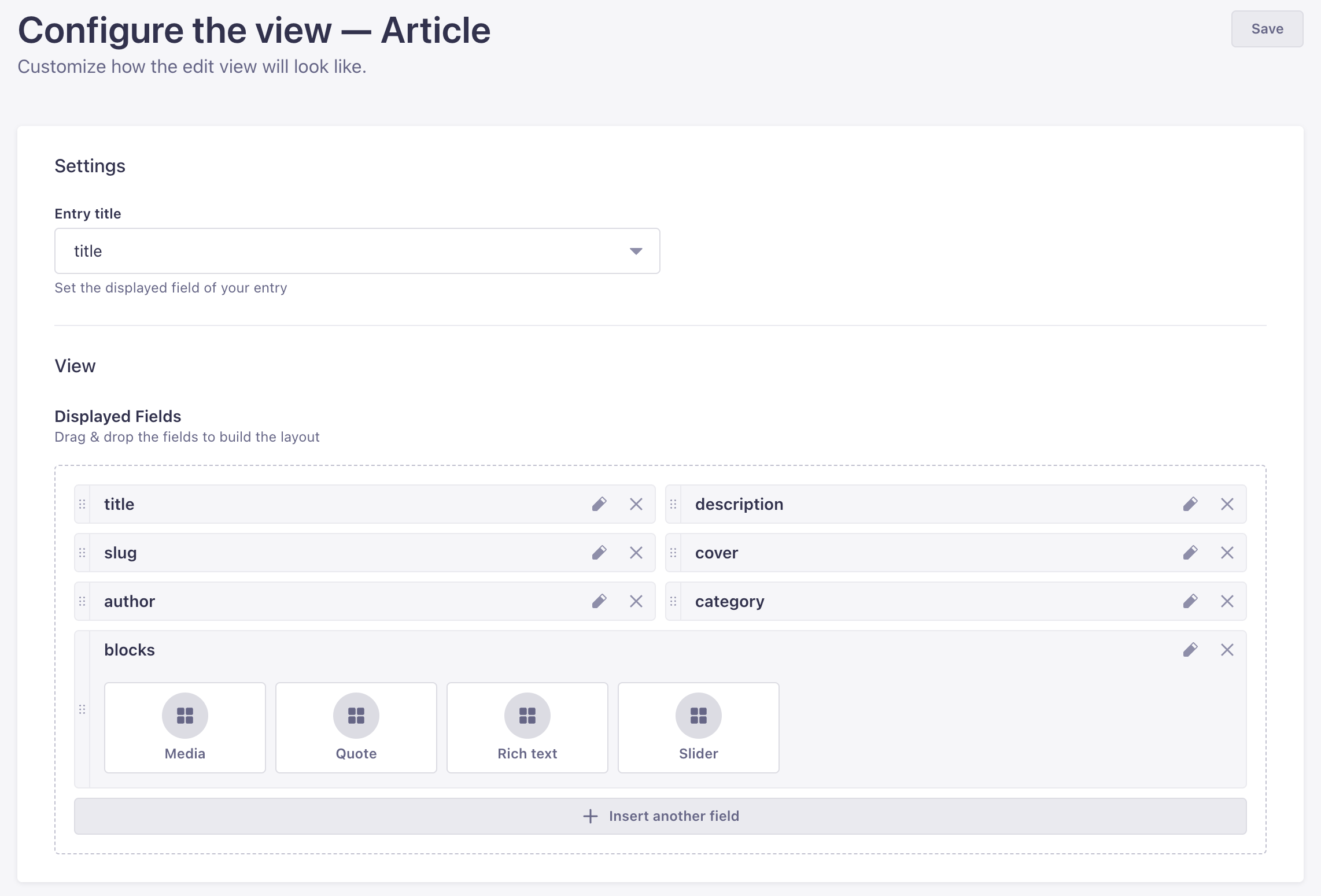The height and width of the screenshot is (896, 1321).
Task: Edit the slug field settings
Action: 599,552
